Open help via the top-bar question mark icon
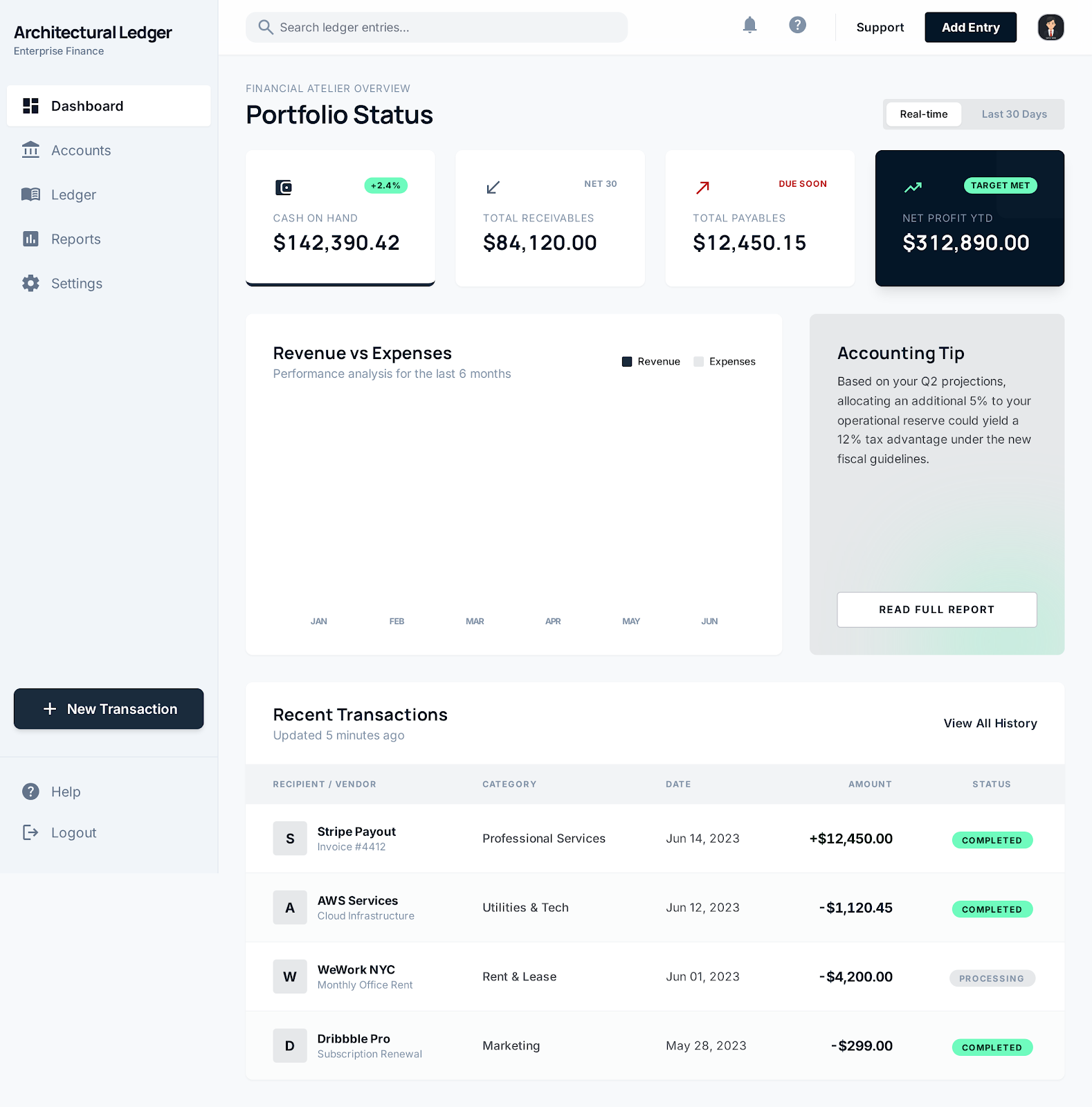Image resolution: width=1092 pixels, height=1107 pixels. [x=797, y=26]
